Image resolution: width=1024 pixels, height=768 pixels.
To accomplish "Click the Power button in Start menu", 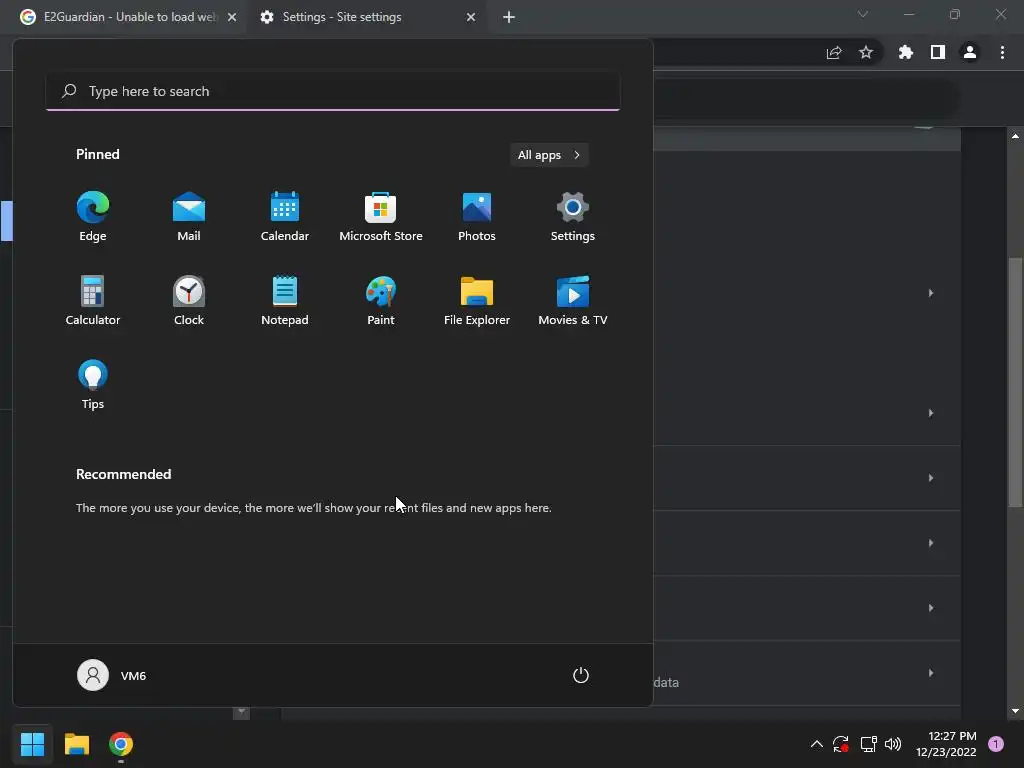I will [x=581, y=675].
